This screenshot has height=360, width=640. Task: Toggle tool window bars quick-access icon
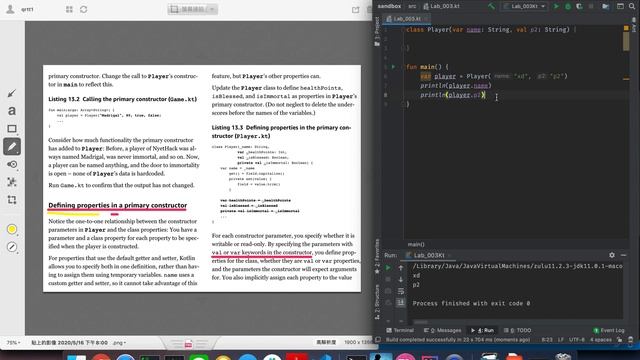click(x=378, y=340)
